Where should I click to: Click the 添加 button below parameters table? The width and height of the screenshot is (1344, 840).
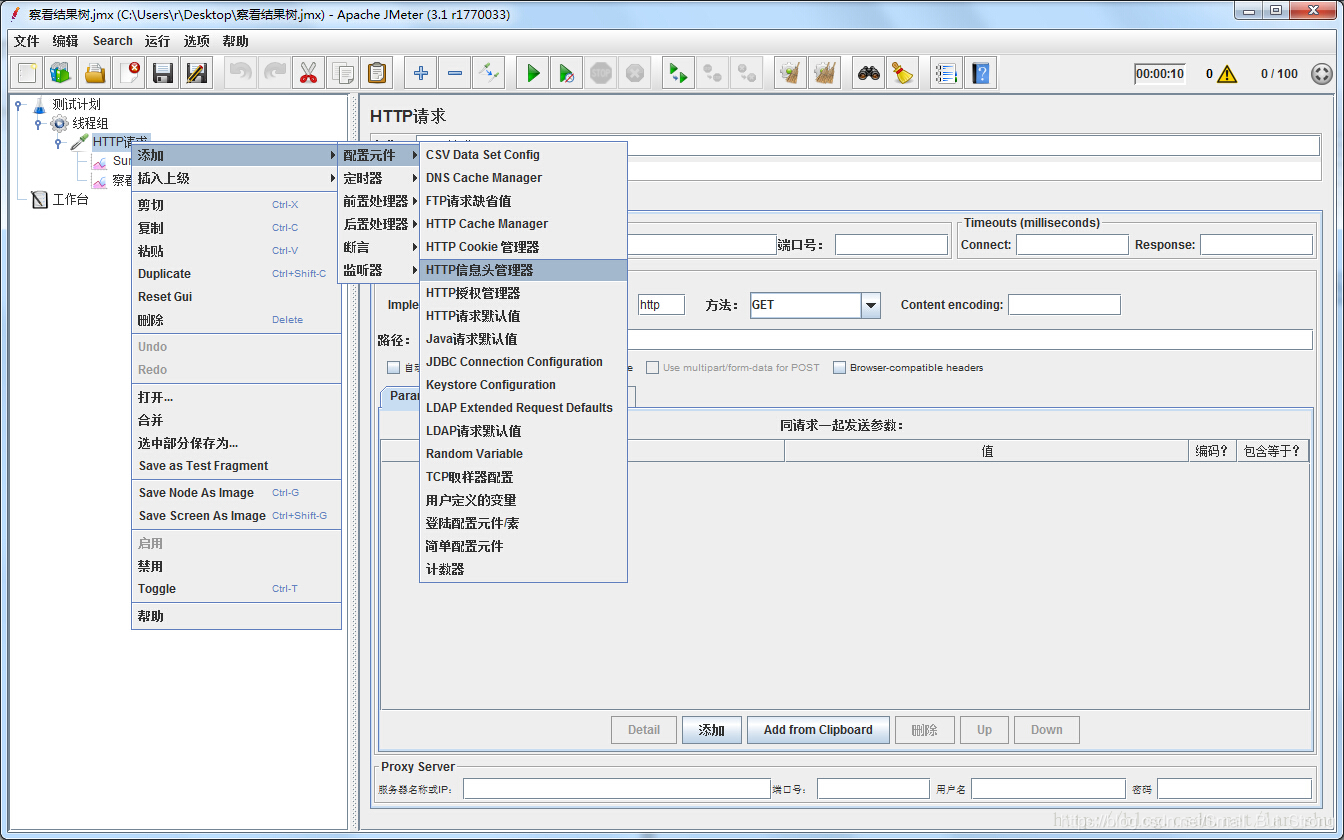712,730
